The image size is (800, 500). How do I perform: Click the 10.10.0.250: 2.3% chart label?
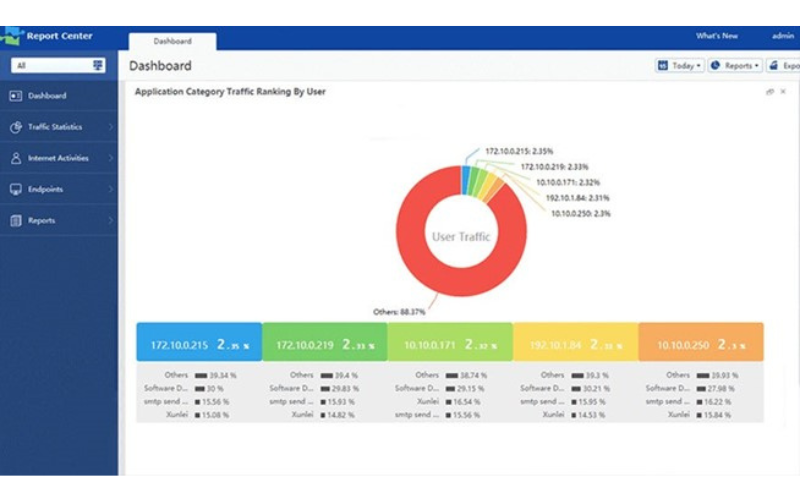pyautogui.click(x=581, y=214)
